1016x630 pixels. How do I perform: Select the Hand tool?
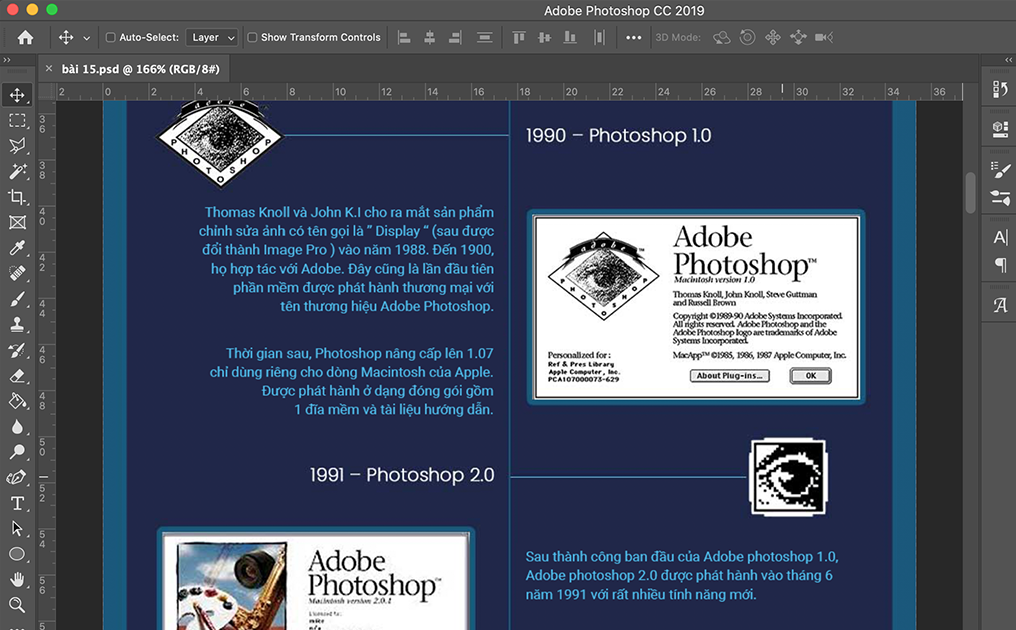(15, 579)
